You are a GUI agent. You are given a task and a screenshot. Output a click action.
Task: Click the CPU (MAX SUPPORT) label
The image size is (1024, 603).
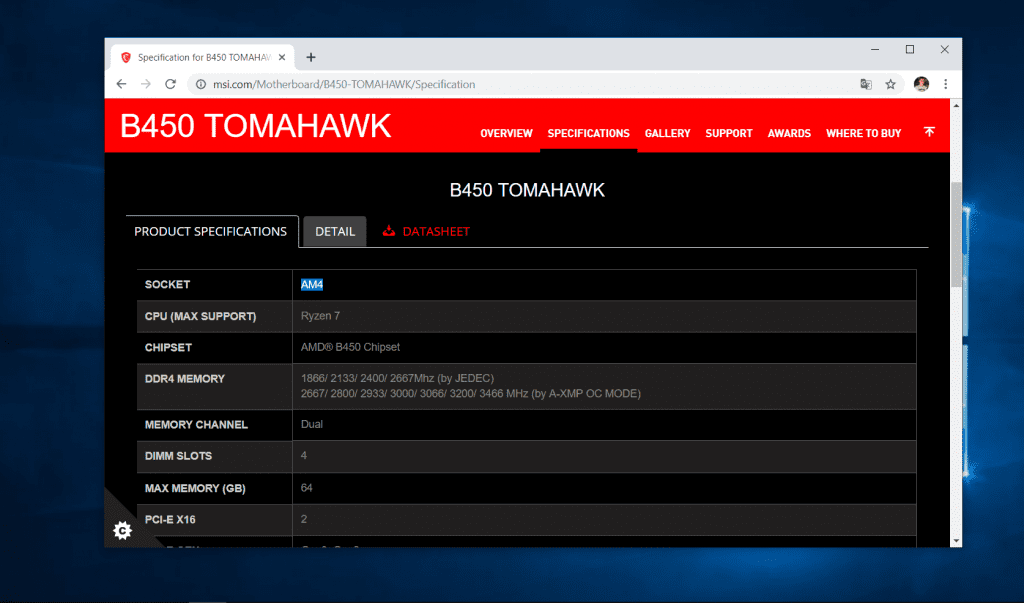[200, 316]
